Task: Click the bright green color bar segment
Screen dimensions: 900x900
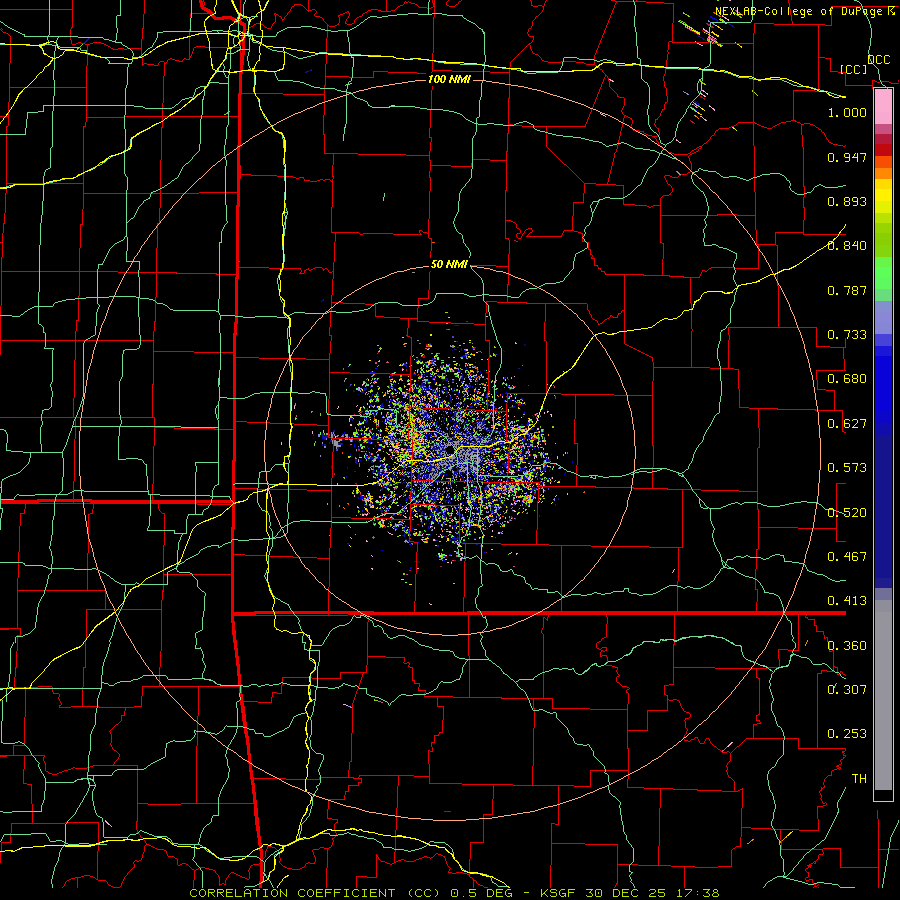Action: [x=883, y=273]
